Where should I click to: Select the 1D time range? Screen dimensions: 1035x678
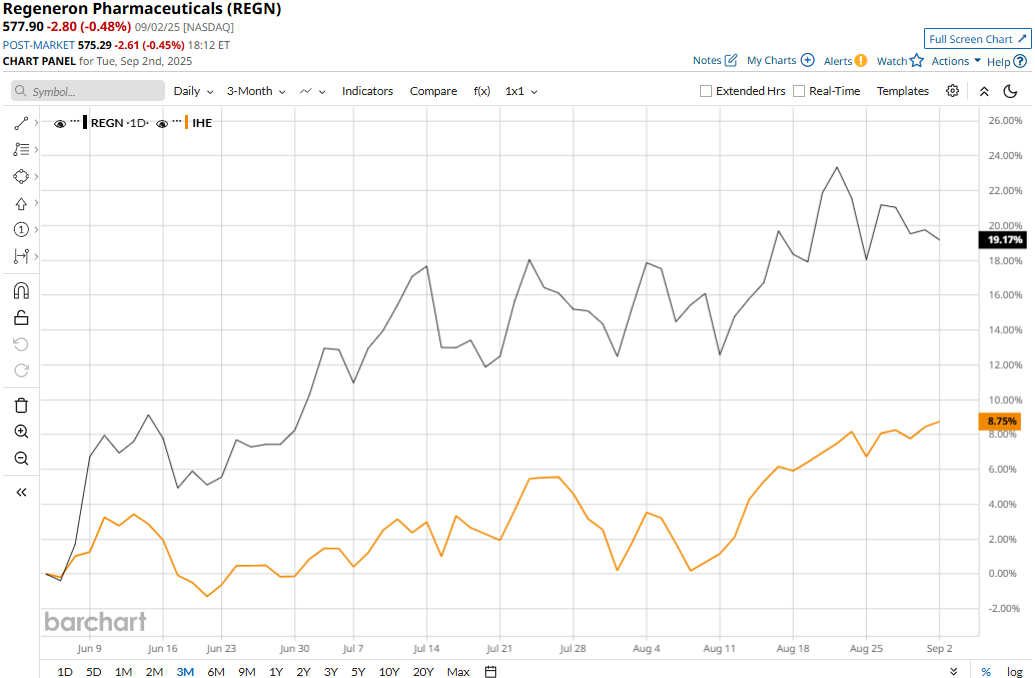(x=65, y=671)
